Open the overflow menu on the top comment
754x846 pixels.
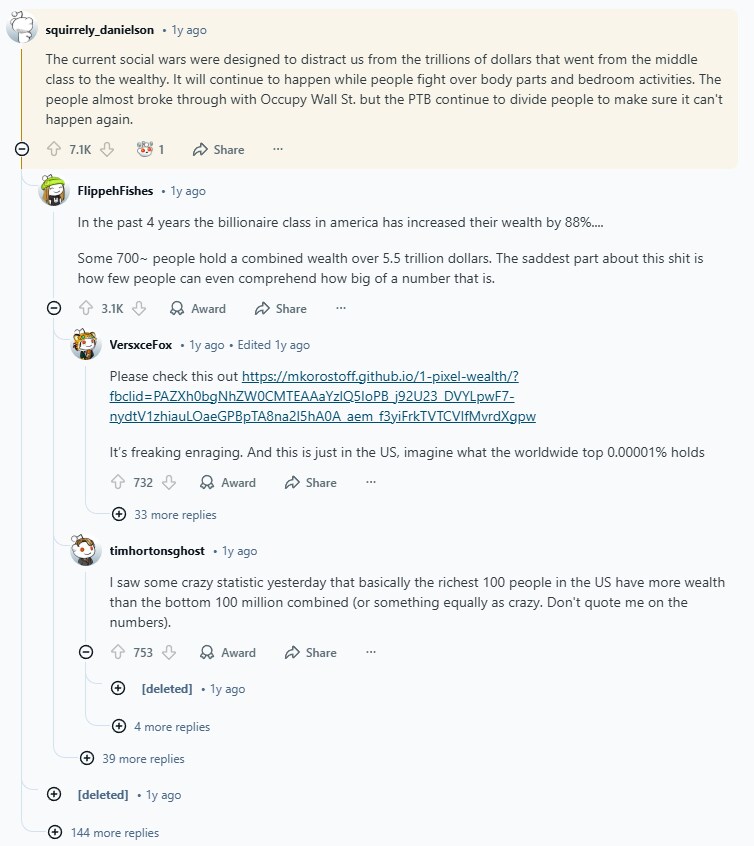tap(277, 149)
